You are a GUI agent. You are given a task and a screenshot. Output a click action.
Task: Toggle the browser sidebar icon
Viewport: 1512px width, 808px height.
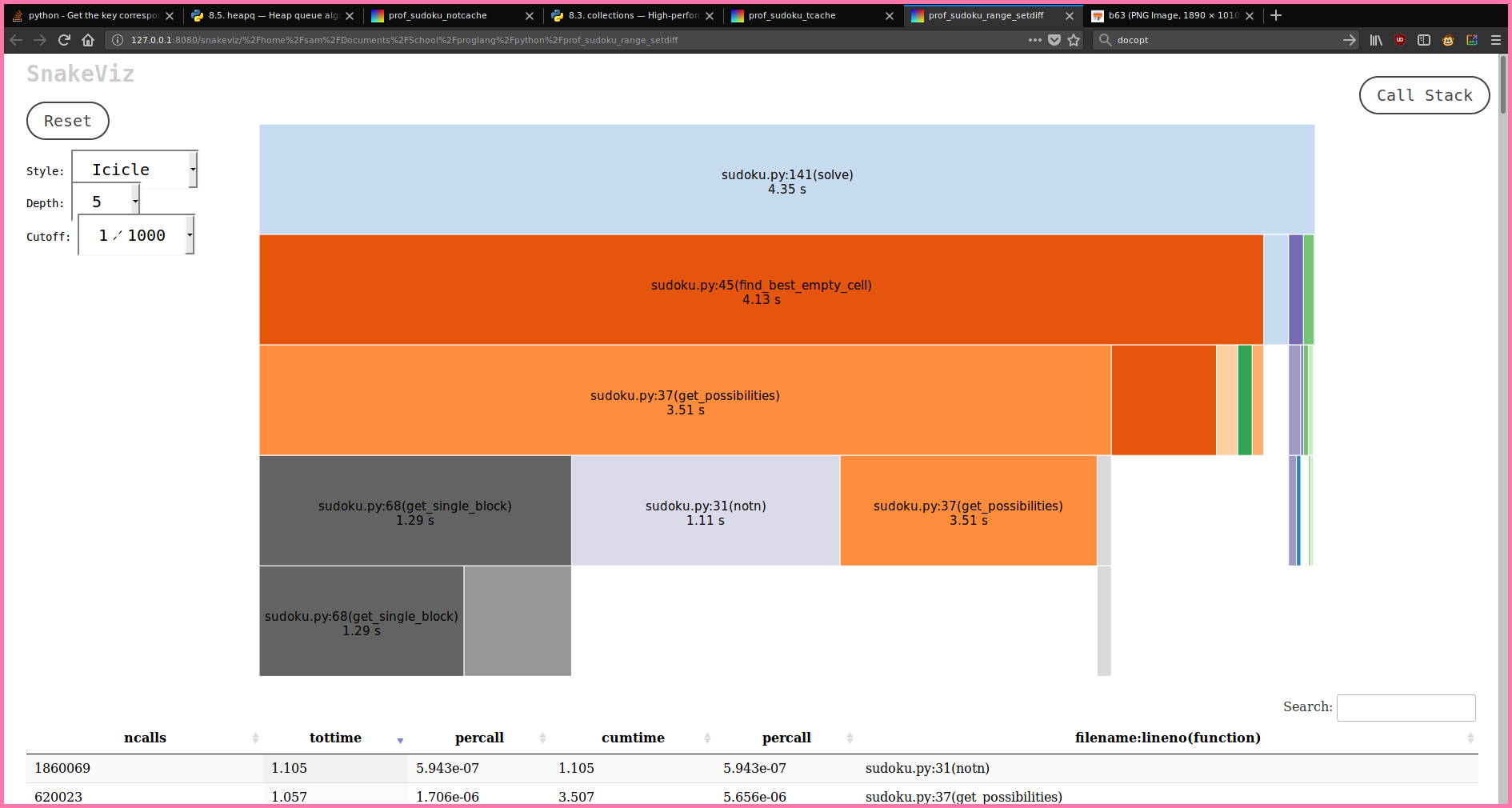pyautogui.click(x=1424, y=40)
